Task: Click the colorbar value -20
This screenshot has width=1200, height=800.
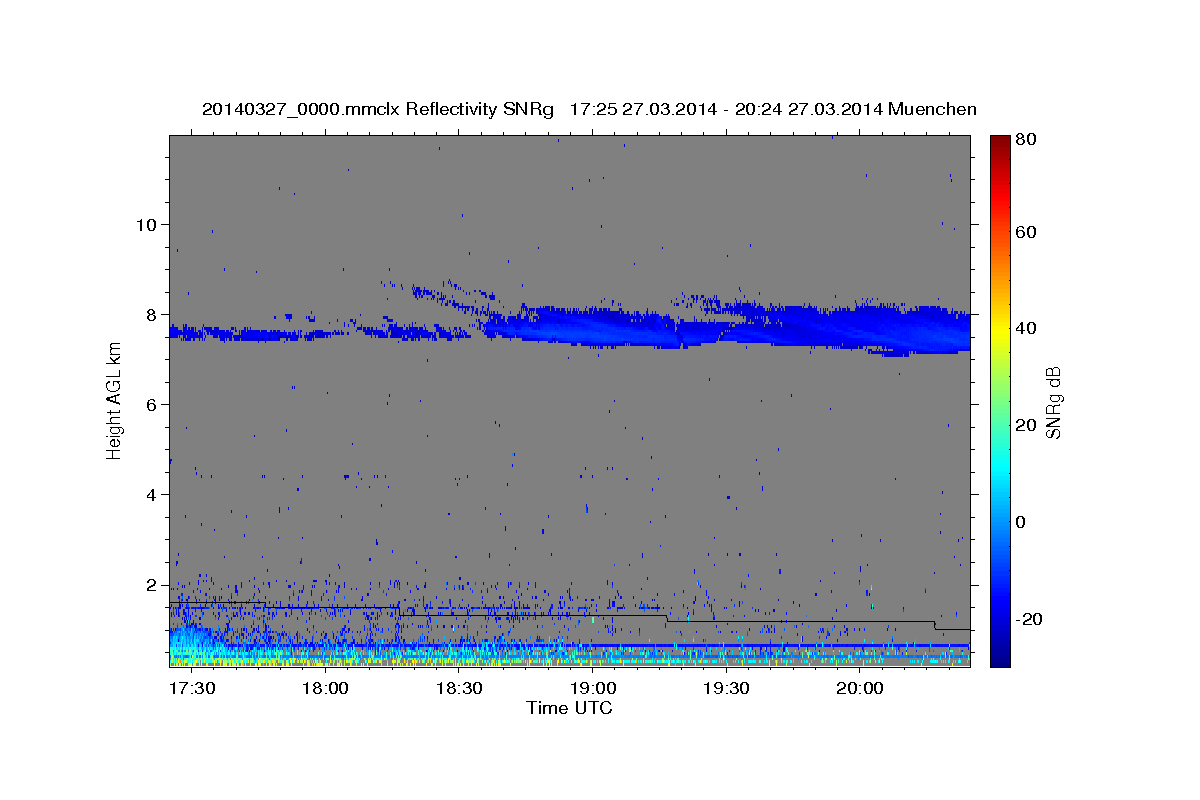Action: (1028, 620)
